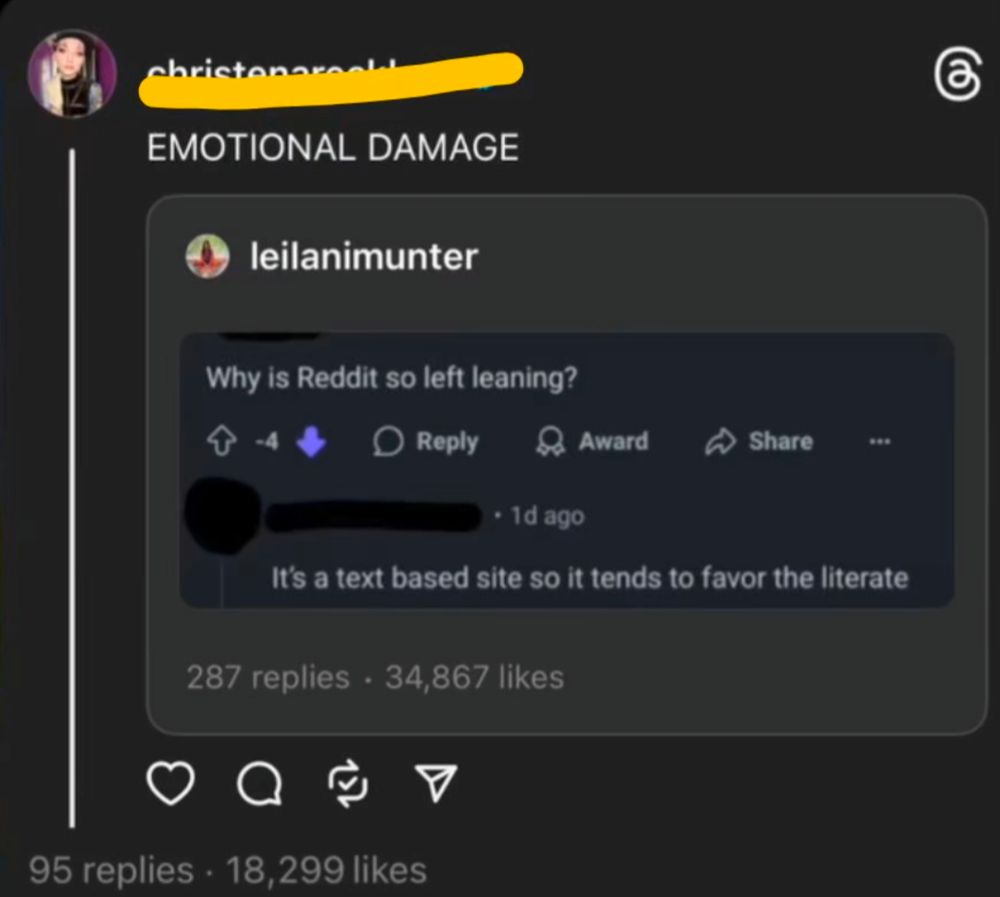View the 18,299 likes list
1000x897 pixels.
(326, 870)
